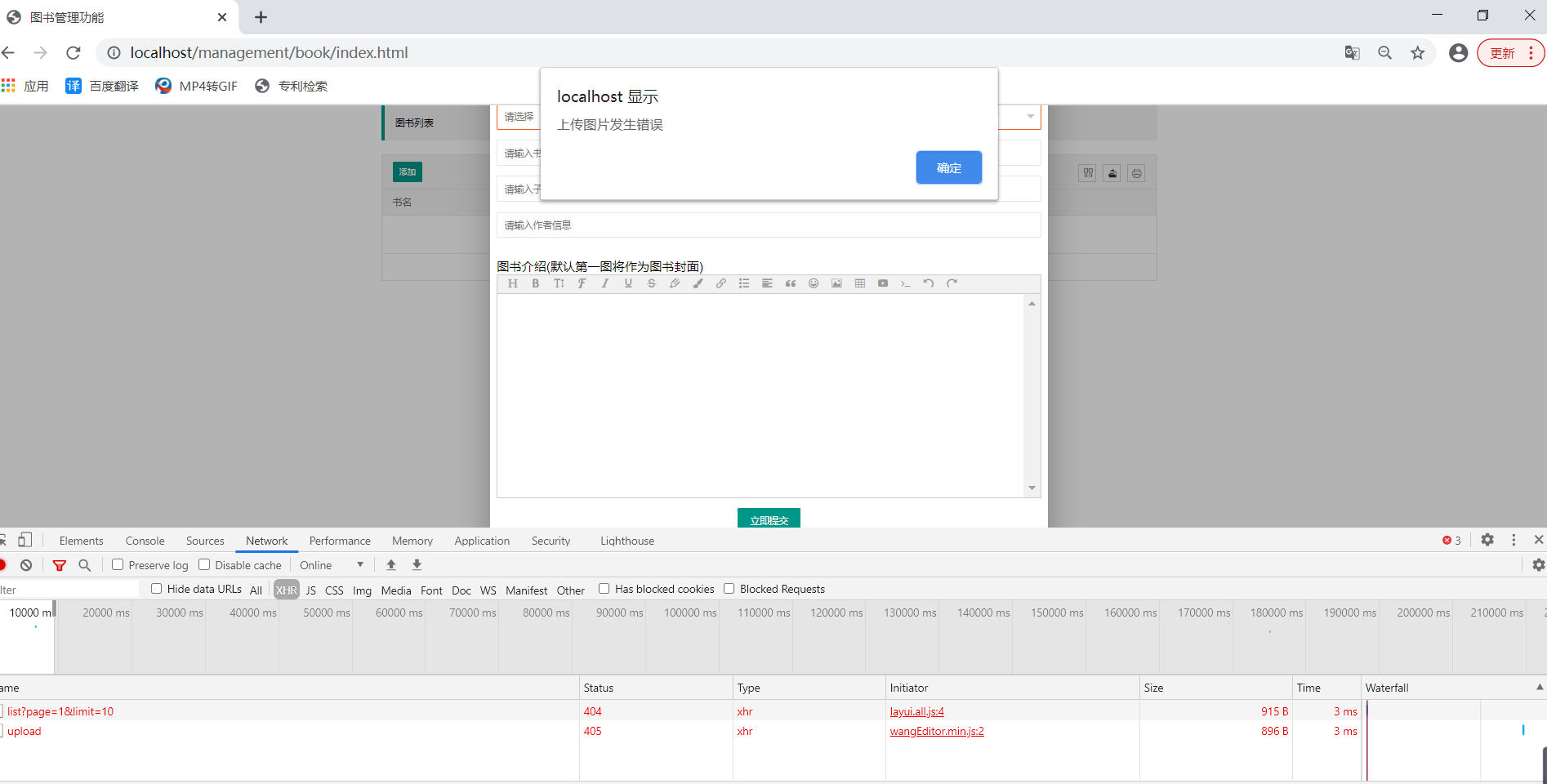Screen dimensions: 1547x784
Task: Open the 请选择 select dropdown arrow
Action: [1030, 117]
